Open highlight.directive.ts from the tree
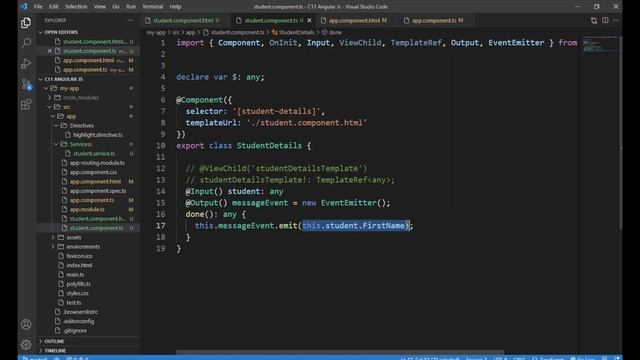640x360 pixels. click(x=98, y=135)
